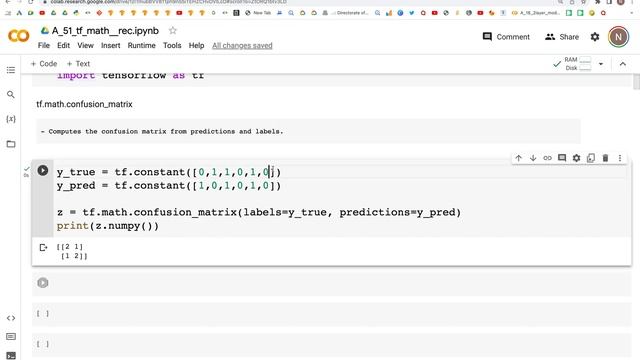The image size is (640, 360).
Task: Open the View menu
Action: click(85, 45)
